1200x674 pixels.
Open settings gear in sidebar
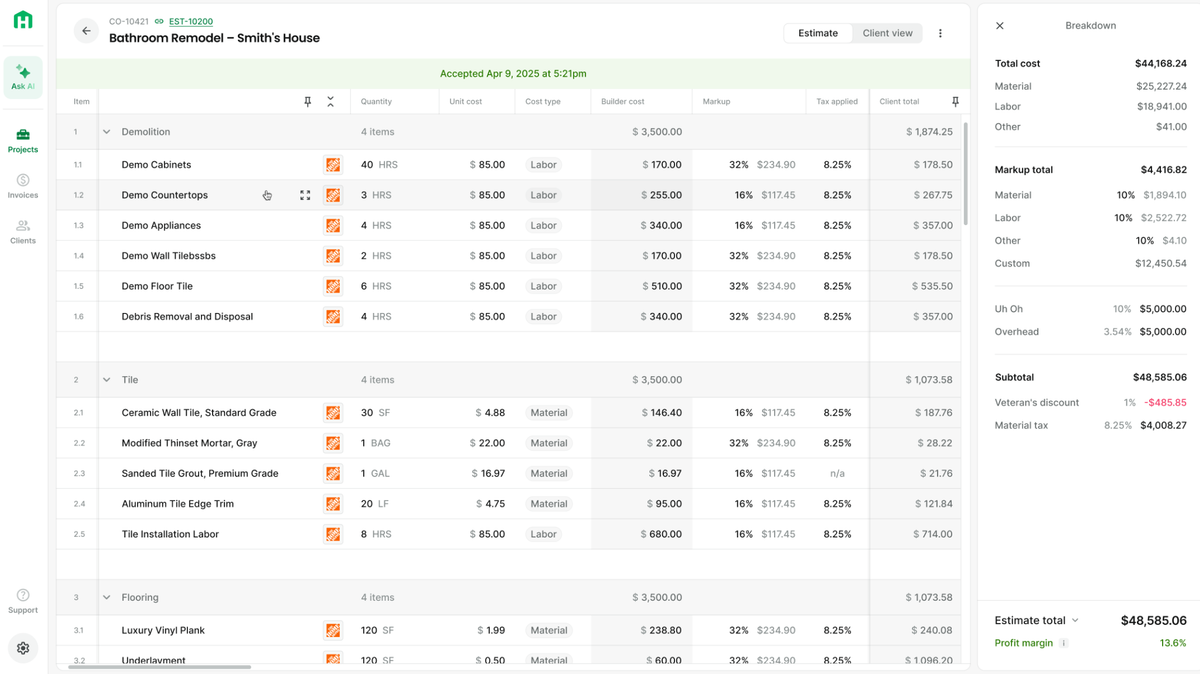(x=23, y=648)
